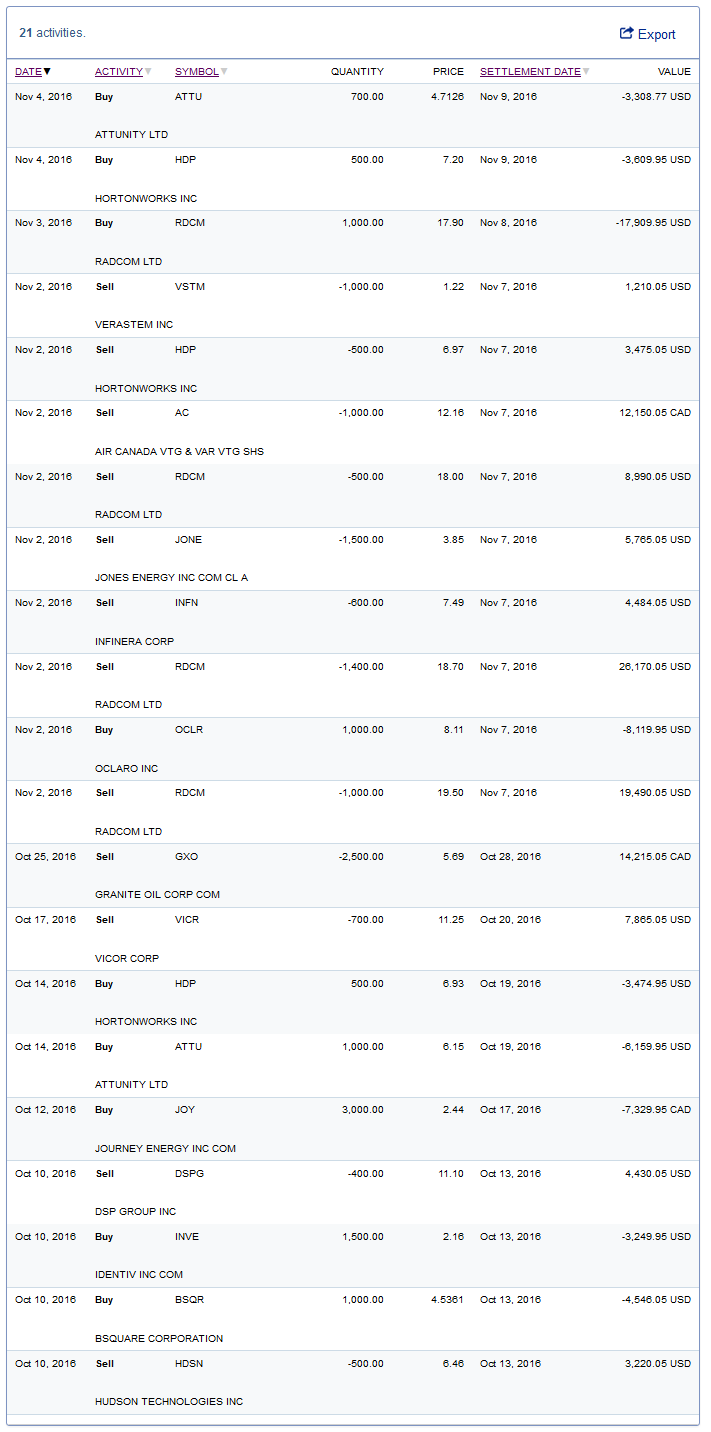Select the BSQR symbol in the Bsquare row
This screenshot has width=711, height=1432.
[189, 1300]
